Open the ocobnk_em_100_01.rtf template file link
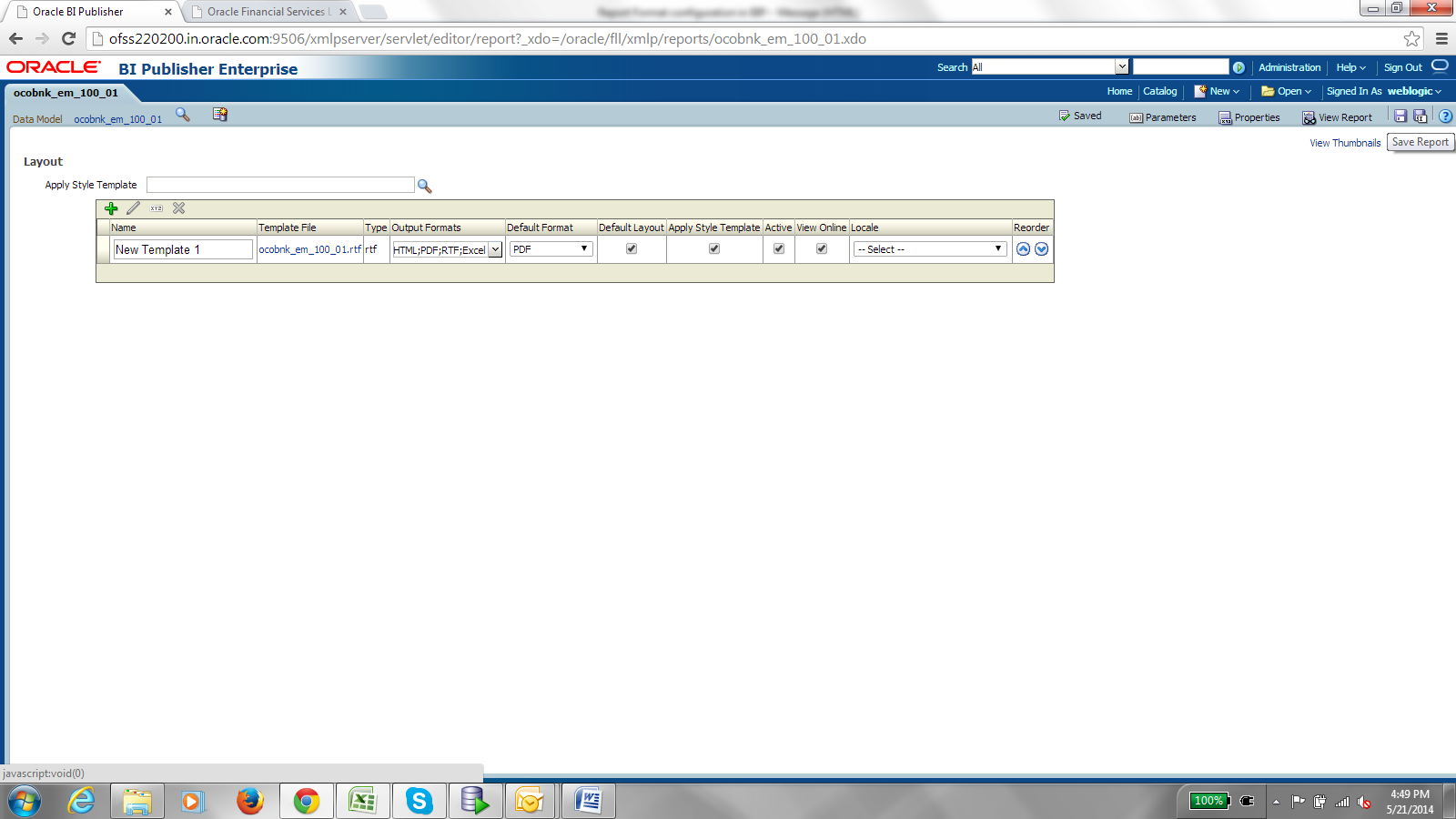The image size is (1456, 819). pyautogui.click(x=309, y=249)
